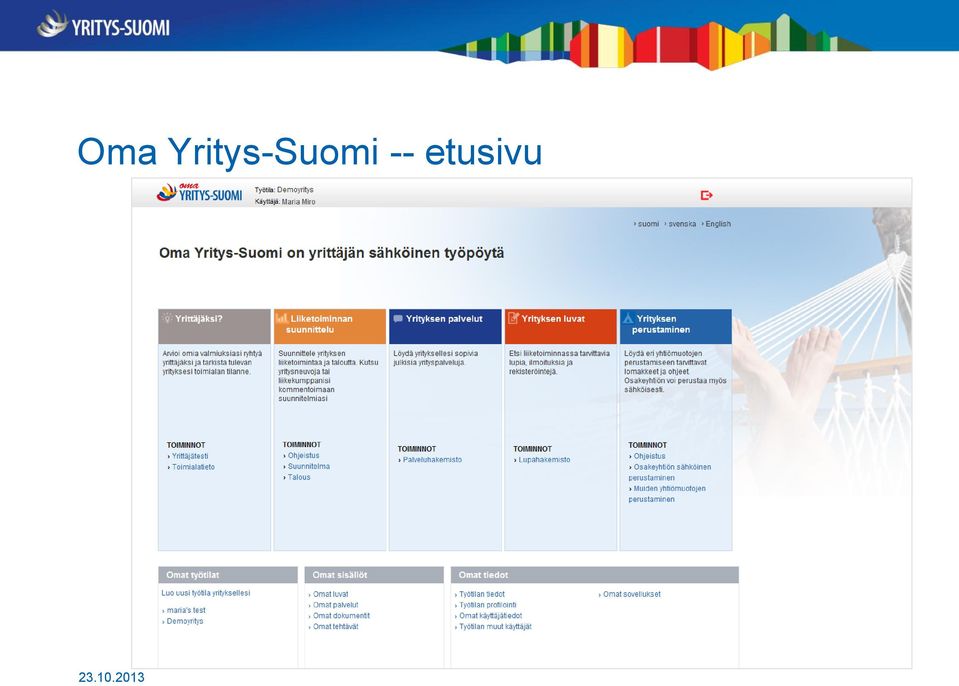
Task: Switch language to suomi
Action: coord(646,224)
